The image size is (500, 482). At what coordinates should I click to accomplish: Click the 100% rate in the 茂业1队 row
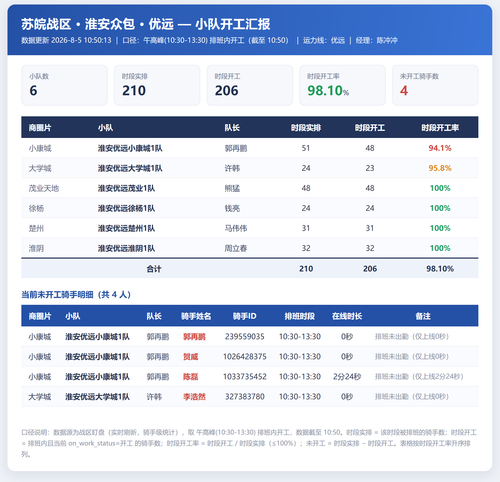pos(440,188)
